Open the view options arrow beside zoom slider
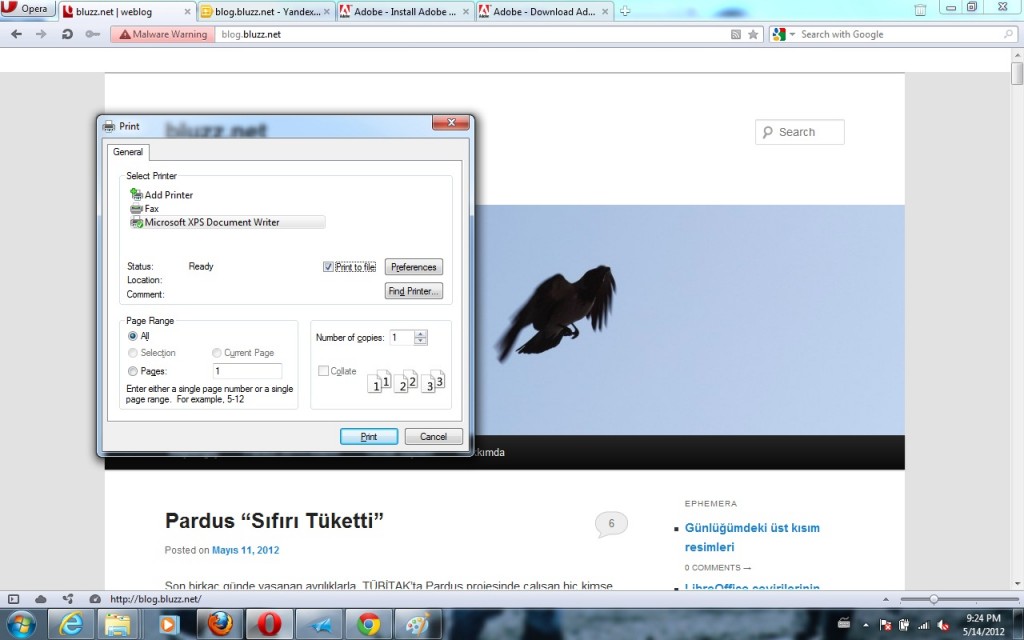The width and height of the screenshot is (1024, 640). pos(886,599)
